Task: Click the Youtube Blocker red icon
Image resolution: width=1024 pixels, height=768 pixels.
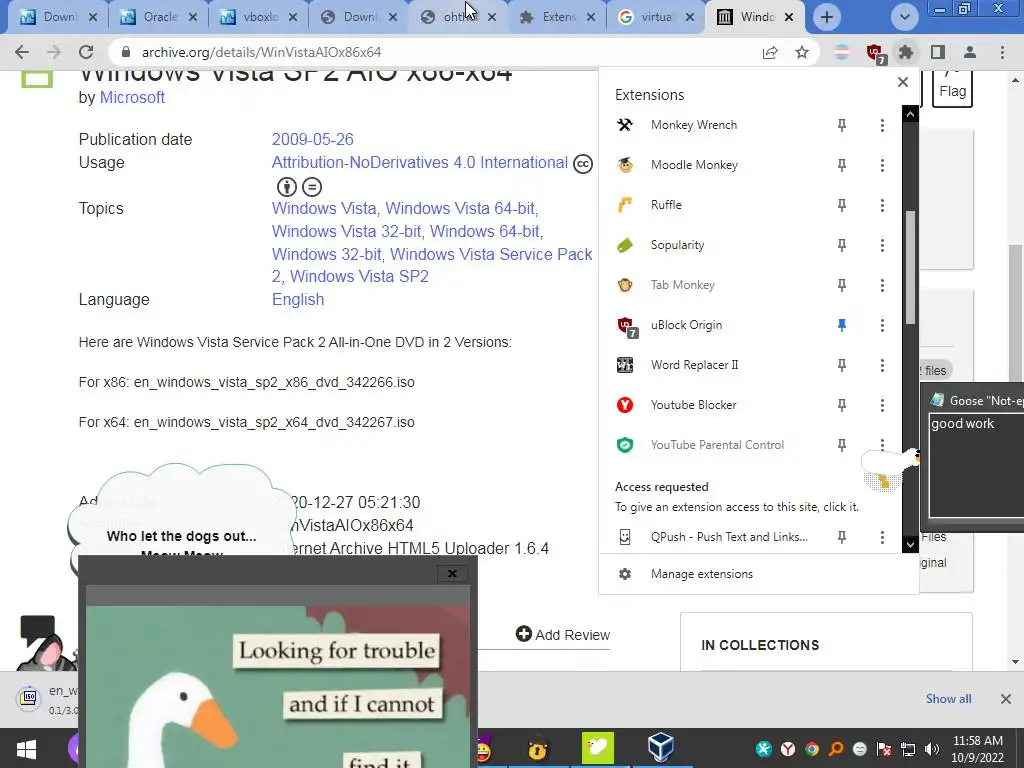Action: pos(625,405)
